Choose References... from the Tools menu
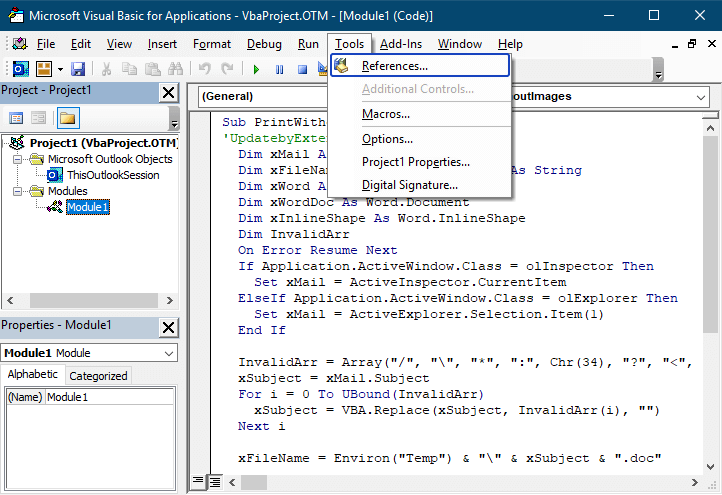Image resolution: width=722 pixels, height=495 pixels. (394, 66)
